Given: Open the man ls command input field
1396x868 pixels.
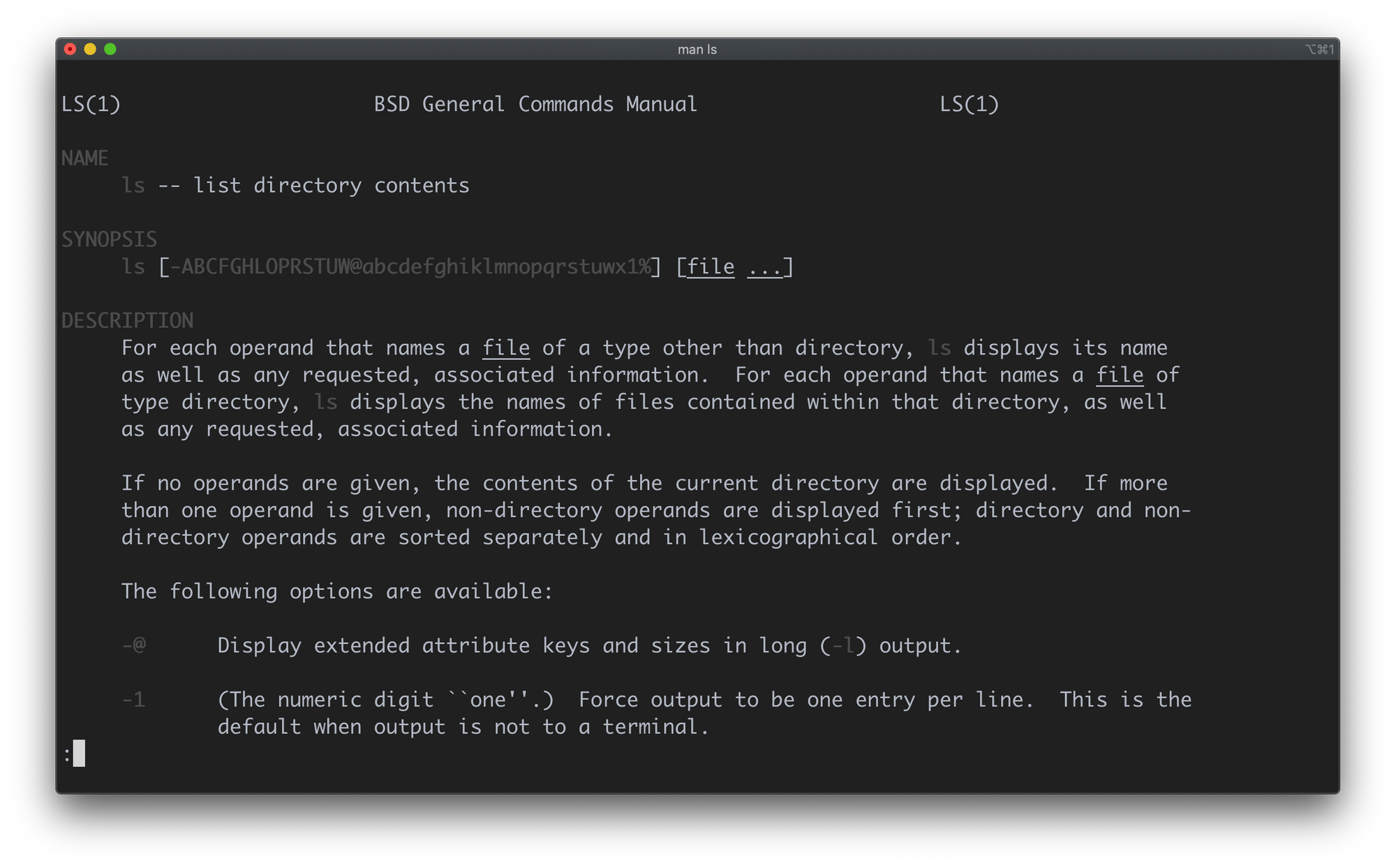Looking at the screenshot, I should click(x=77, y=754).
